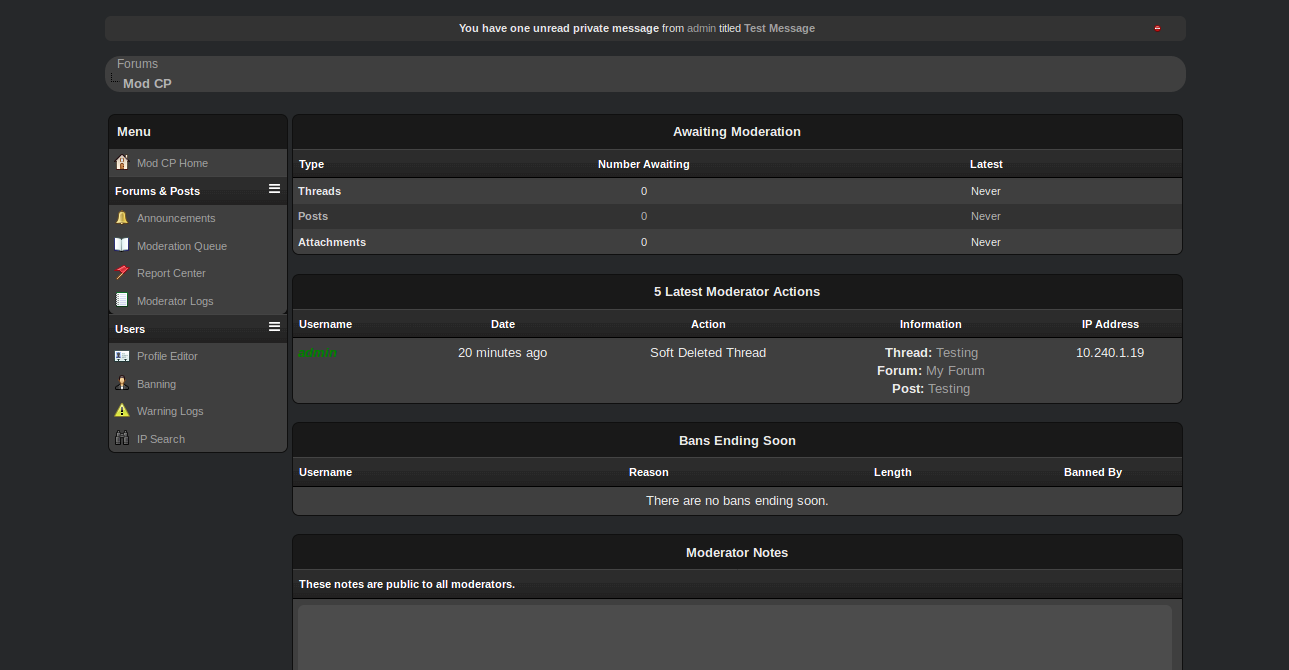The width and height of the screenshot is (1289, 670).
Task: Open the Moderator Logs menu item
Action: pyautogui.click(x=175, y=301)
